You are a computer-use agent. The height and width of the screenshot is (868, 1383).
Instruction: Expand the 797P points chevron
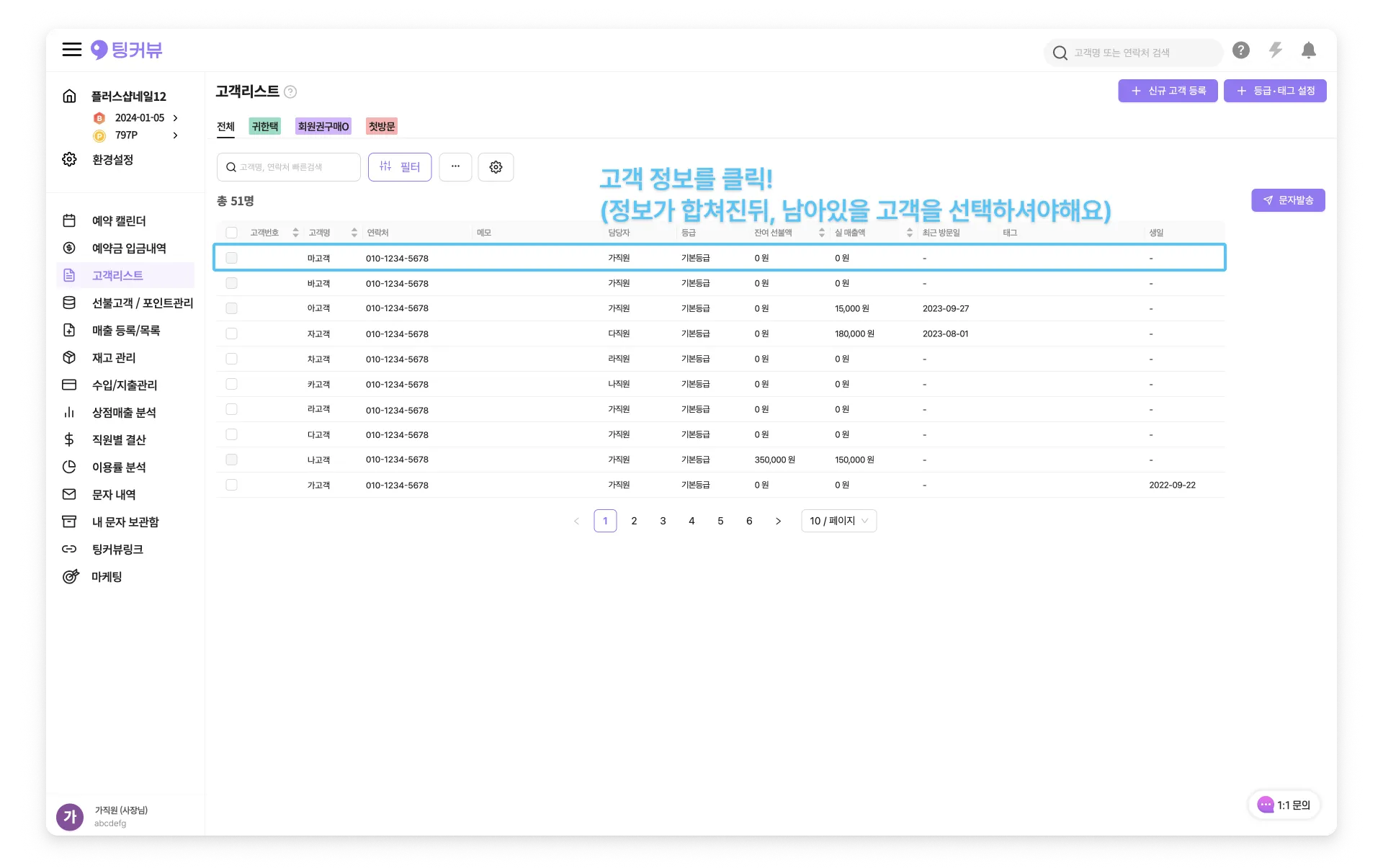pyautogui.click(x=175, y=135)
